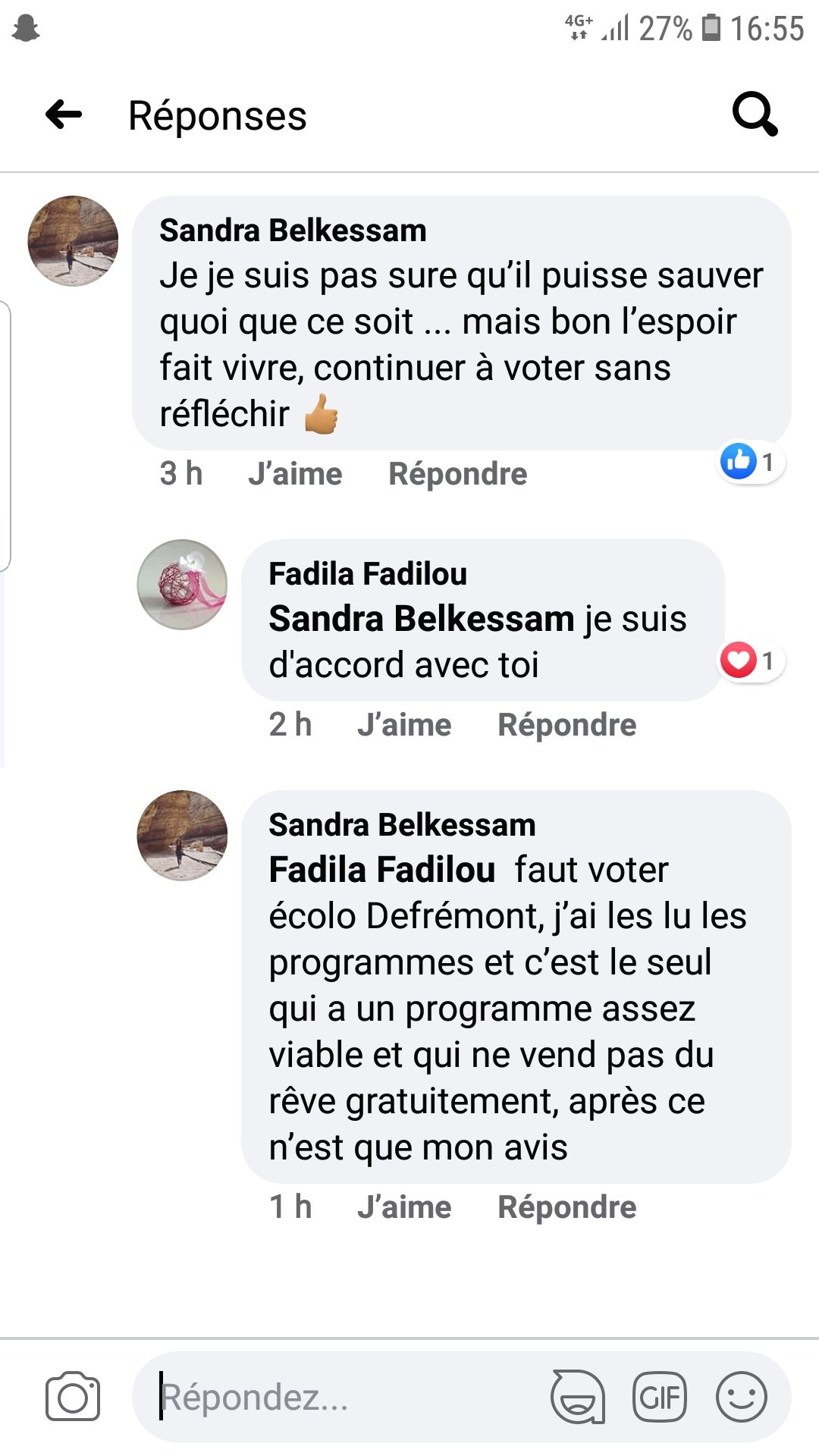This screenshot has width=819, height=1456.
Task: Open the Fadila Fadilou author name link
Action: pyautogui.click(x=368, y=574)
